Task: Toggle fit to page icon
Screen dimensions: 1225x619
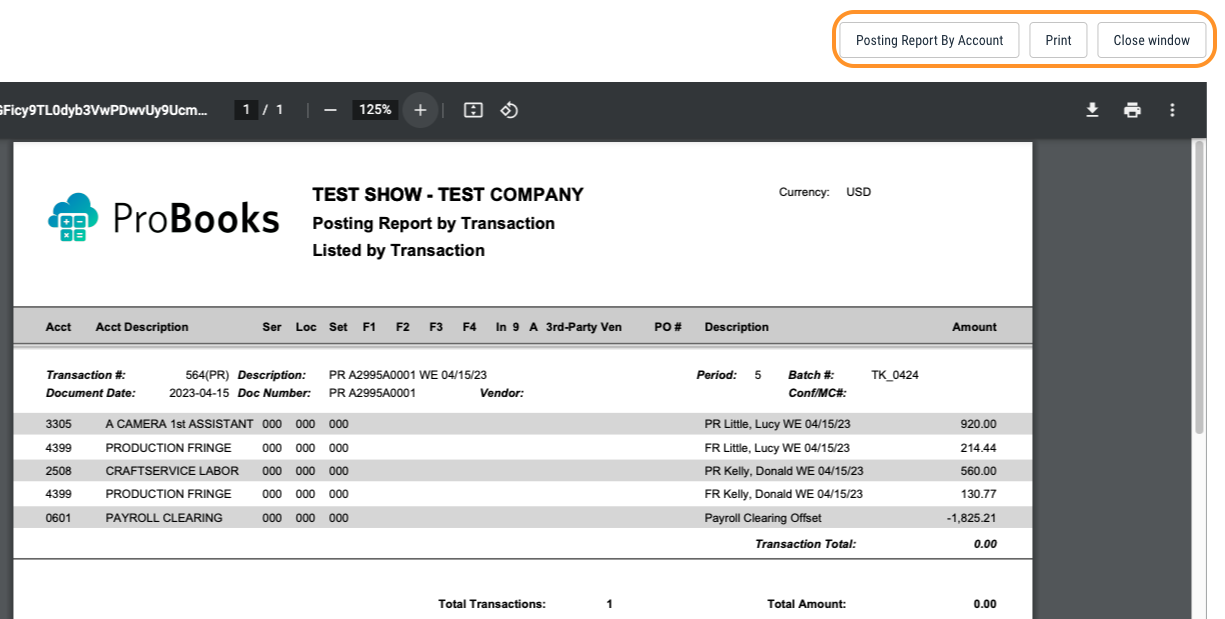Action: 473,110
